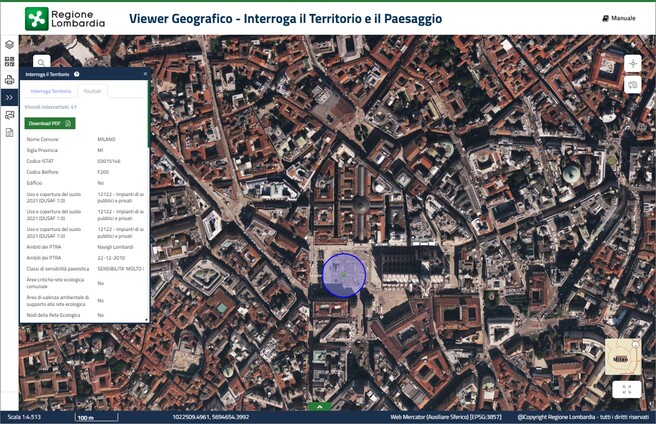Screen dimensions: 656x424
Task: Click the Vincoli Intercettati: 41 text
Action: 50,107
